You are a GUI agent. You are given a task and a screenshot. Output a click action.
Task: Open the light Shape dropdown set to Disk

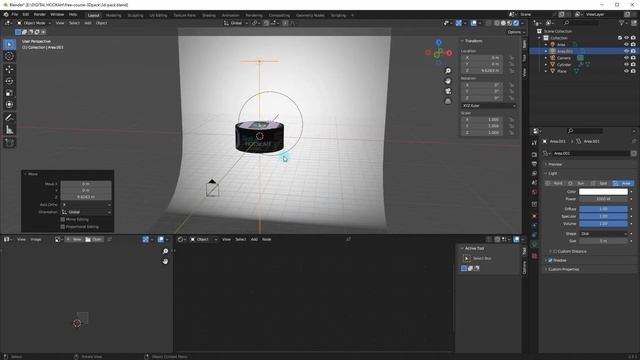603,234
